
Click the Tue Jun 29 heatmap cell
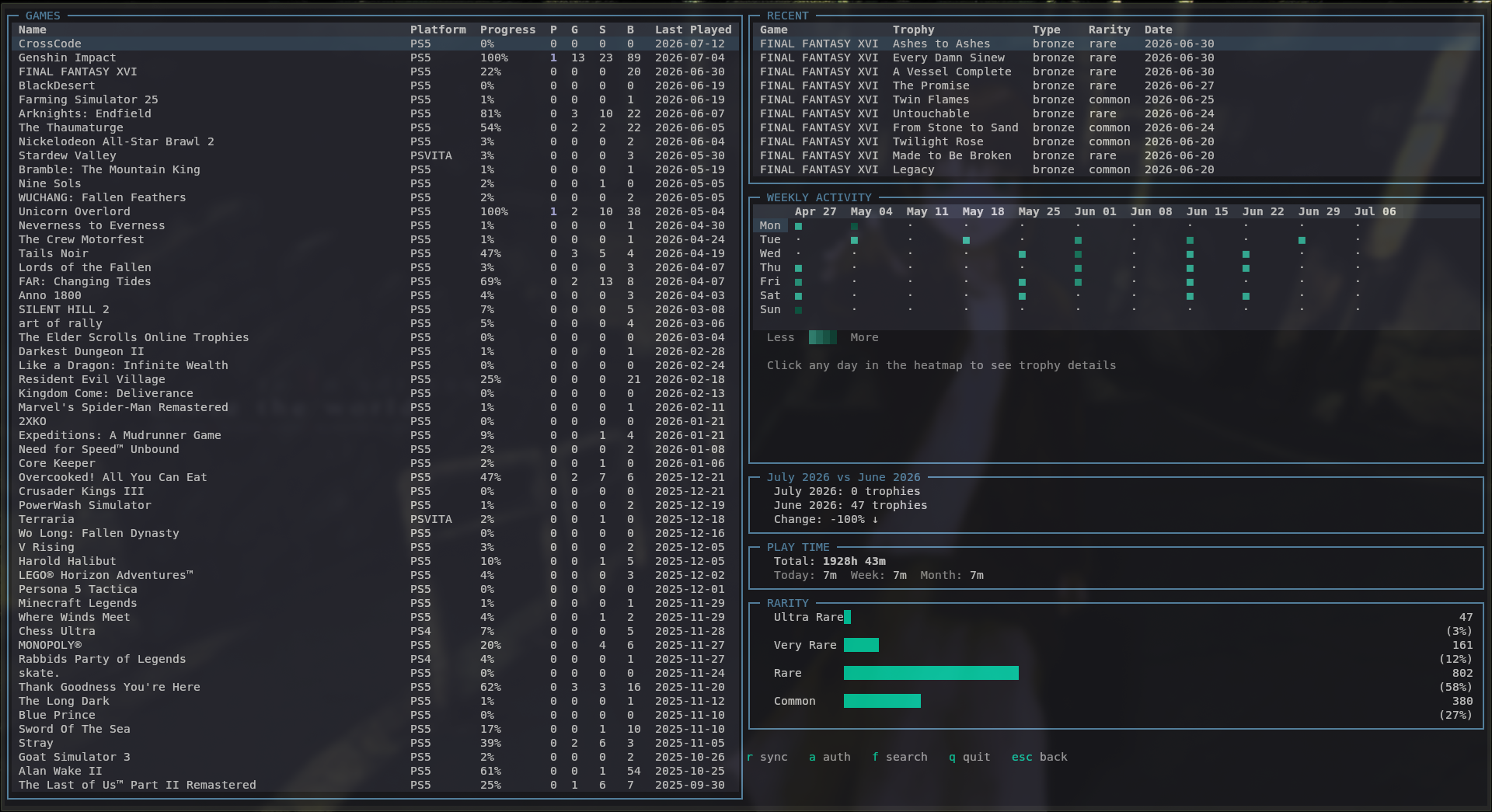[1302, 240]
